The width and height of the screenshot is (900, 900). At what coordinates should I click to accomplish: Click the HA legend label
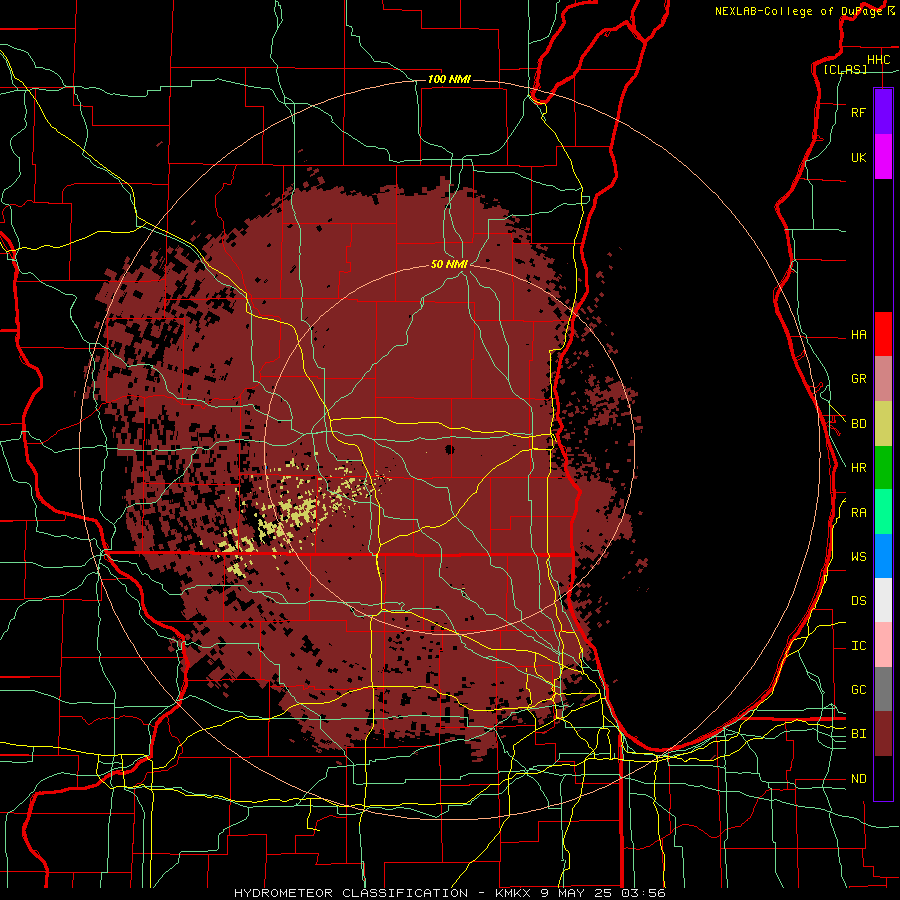(858, 335)
